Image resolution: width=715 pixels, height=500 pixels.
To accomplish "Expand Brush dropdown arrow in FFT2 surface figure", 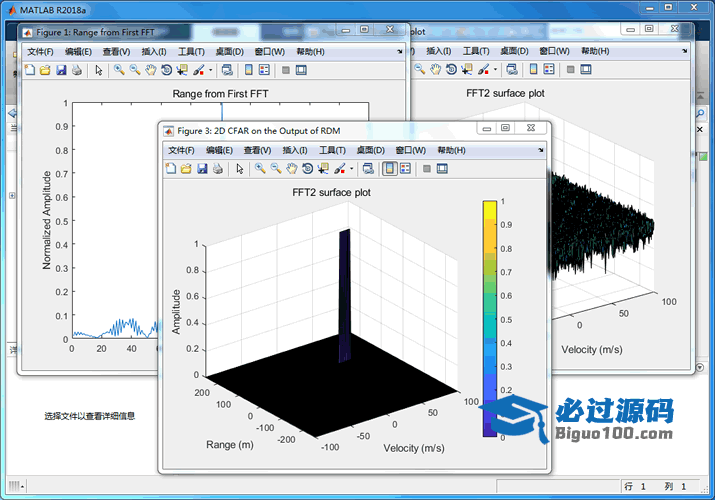I will [496, 70].
